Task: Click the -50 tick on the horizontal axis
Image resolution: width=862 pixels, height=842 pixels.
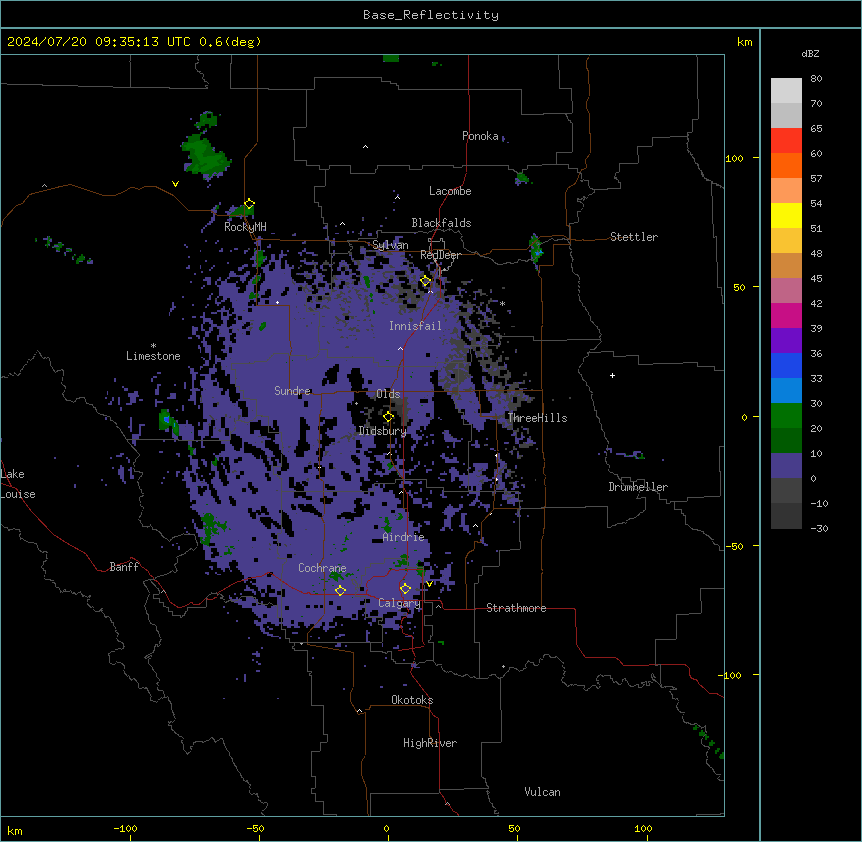Action: point(255,828)
